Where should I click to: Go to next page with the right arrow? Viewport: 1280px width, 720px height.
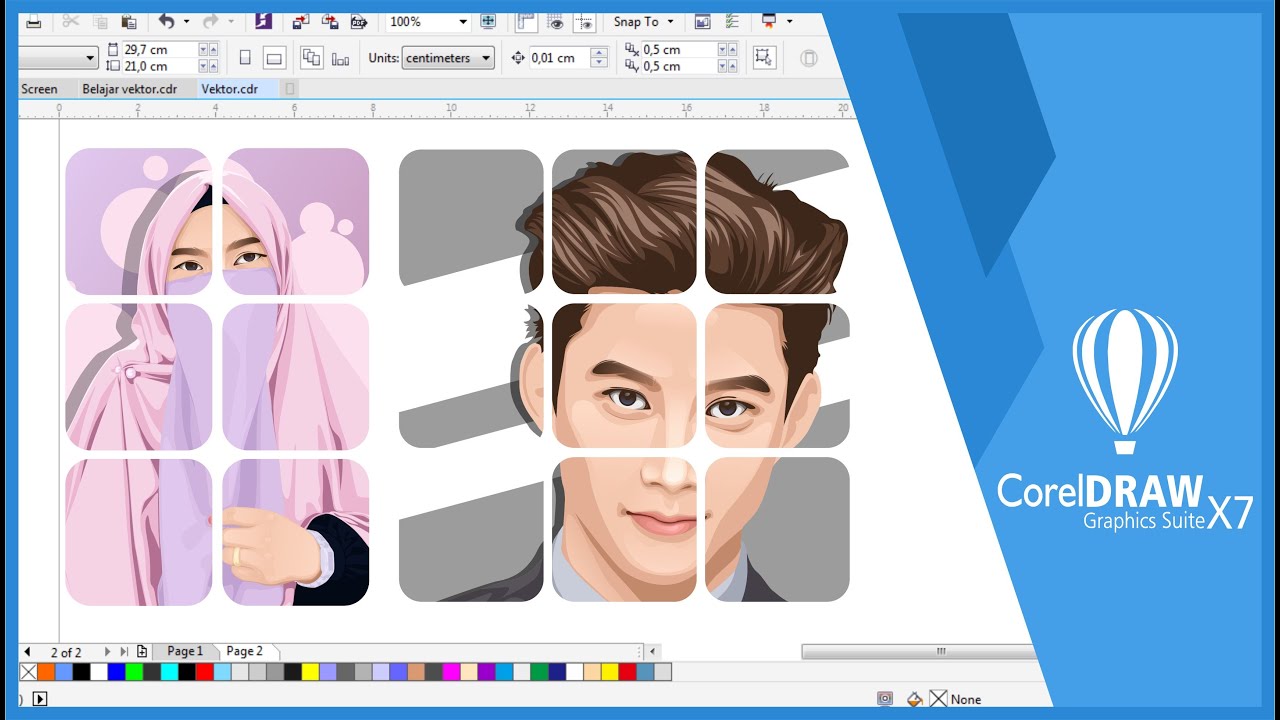pos(107,651)
